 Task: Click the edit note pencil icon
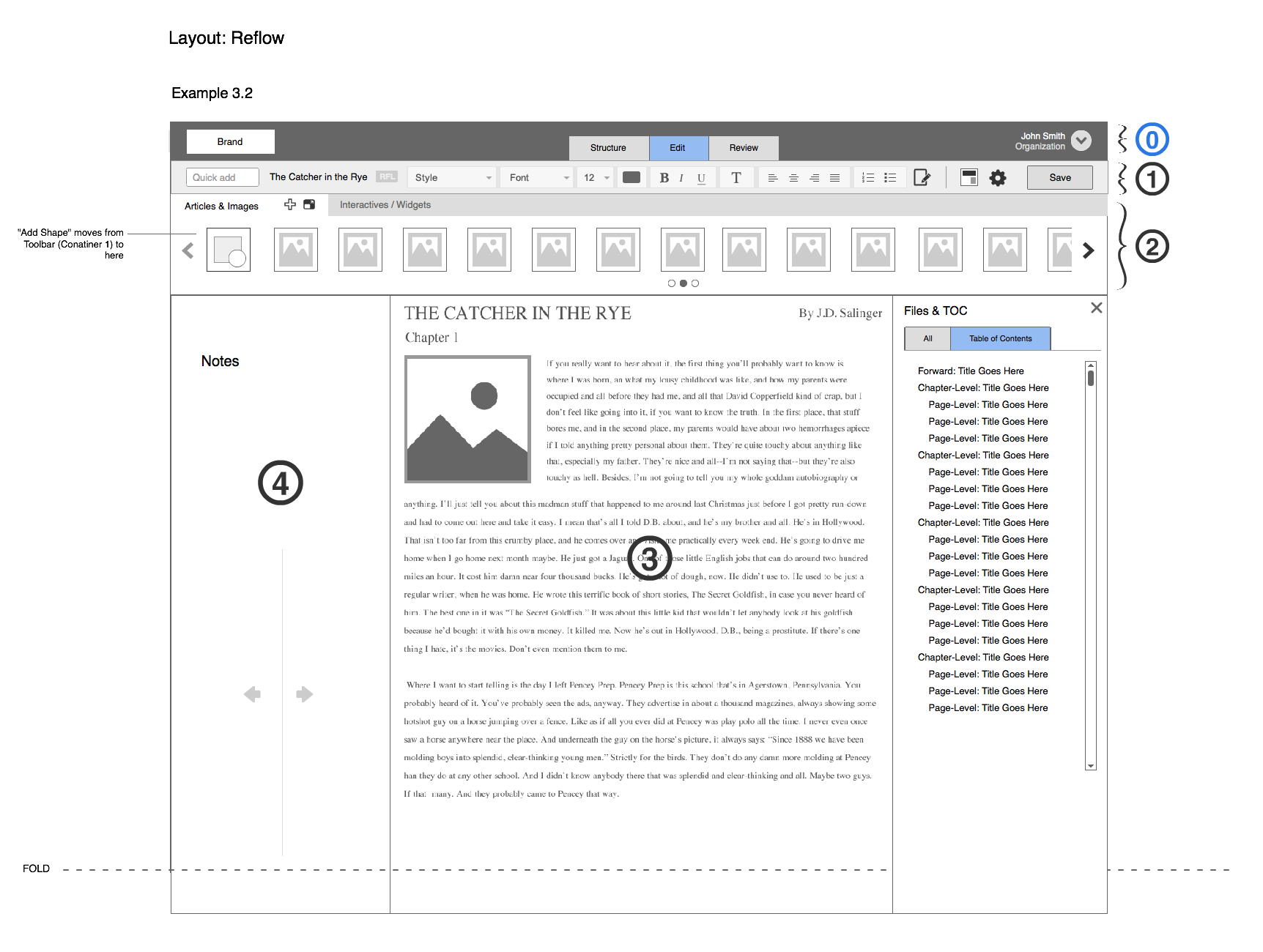[x=922, y=178]
